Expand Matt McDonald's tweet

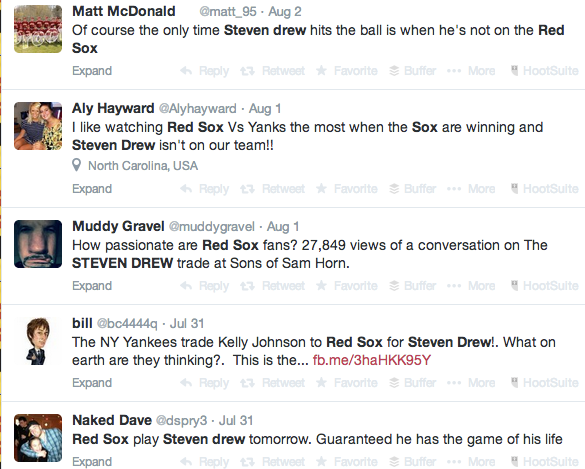[92, 71]
